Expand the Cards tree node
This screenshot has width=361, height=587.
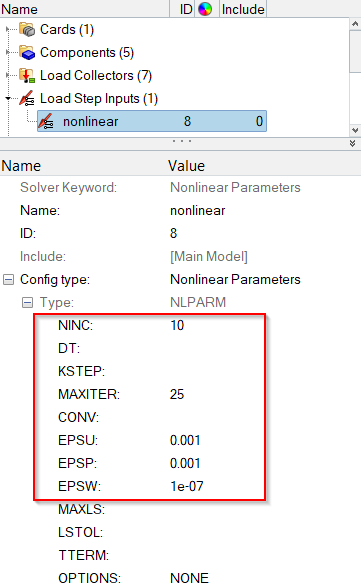[8, 29]
